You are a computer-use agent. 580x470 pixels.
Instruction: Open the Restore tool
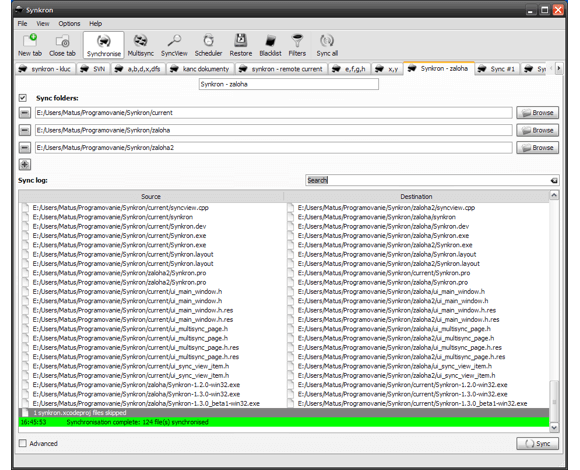point(241,45)
